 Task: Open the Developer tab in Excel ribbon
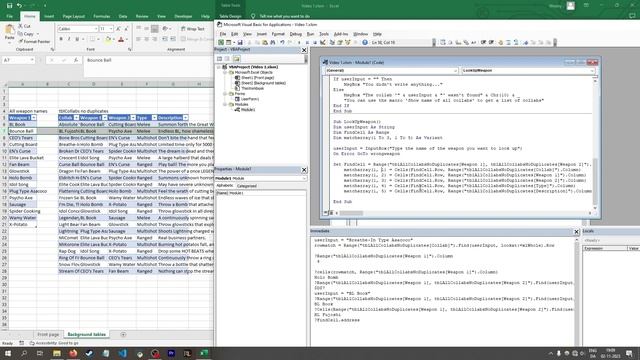183,16
